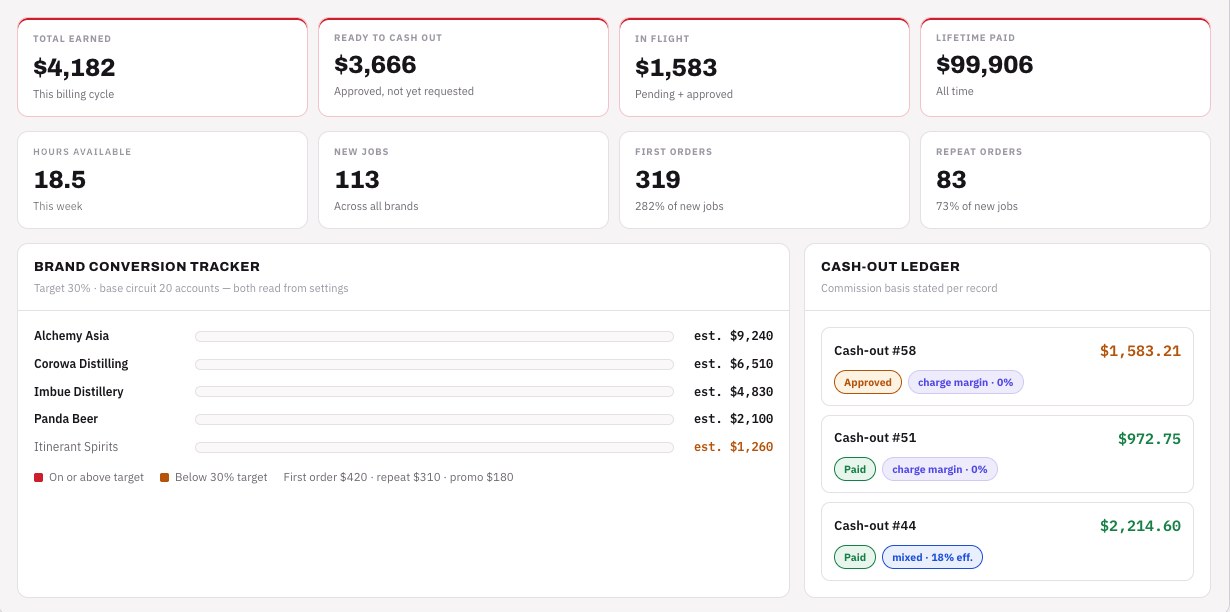Click the red On or above target swatch

[39, 478]
